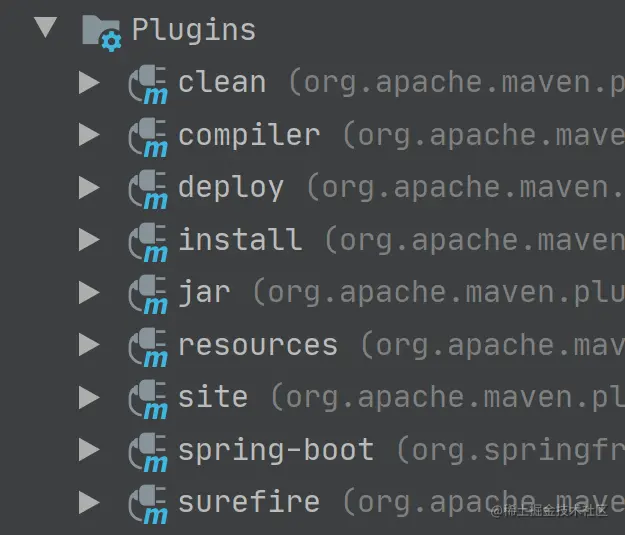Expand the deploy plugin node
This screenshot has width=625, height=535.
(x=89, y=187)
